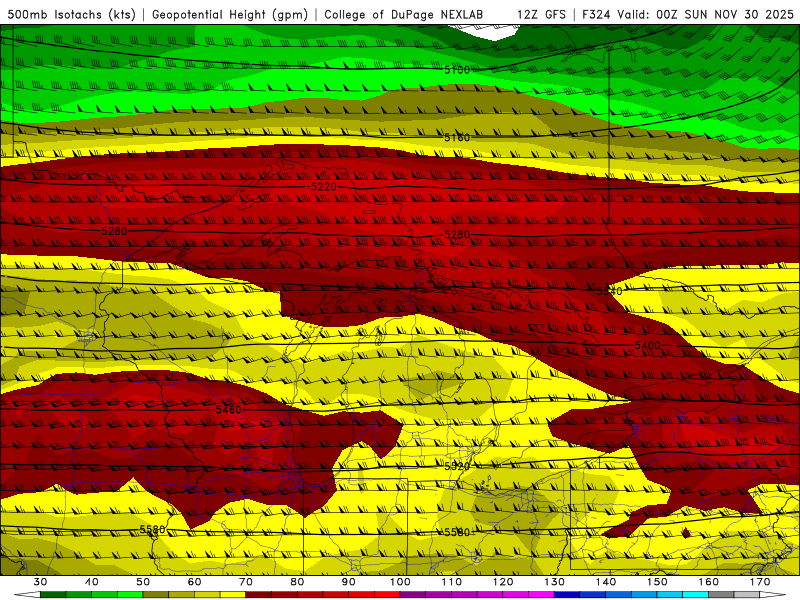Click the 120 knot color scale label
This screenshot has height=600, width=800.
[503, 582]
